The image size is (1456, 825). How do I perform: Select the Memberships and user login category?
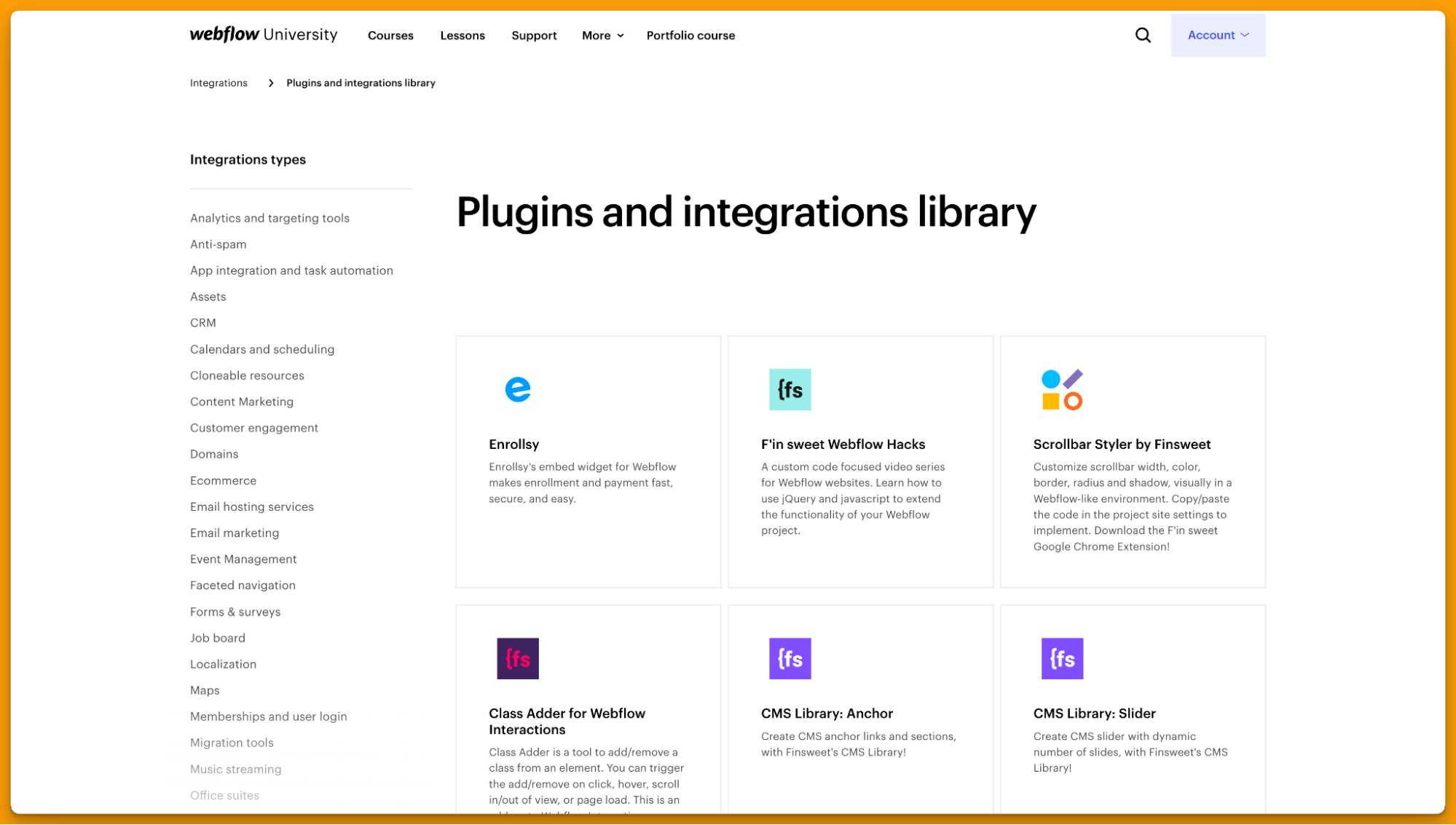point(268,716)
